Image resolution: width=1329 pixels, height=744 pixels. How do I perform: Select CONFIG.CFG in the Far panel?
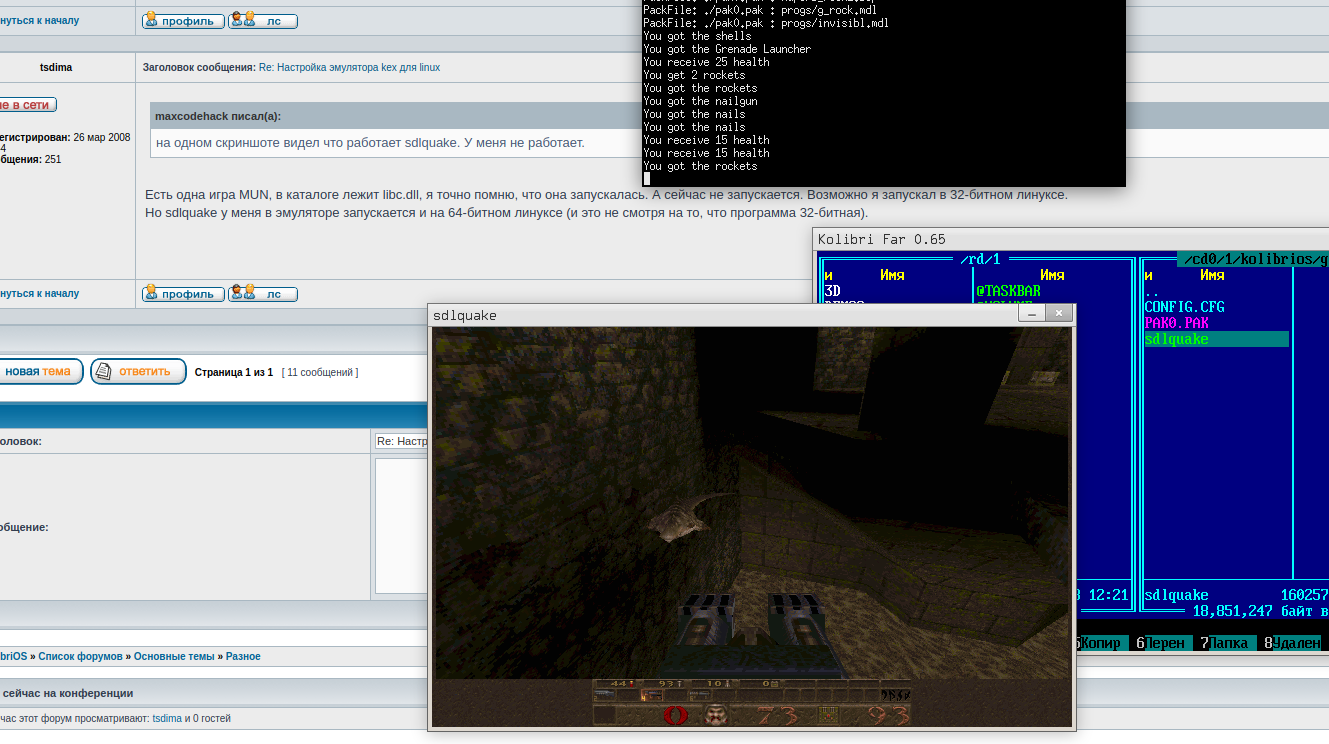[1183, 306]
